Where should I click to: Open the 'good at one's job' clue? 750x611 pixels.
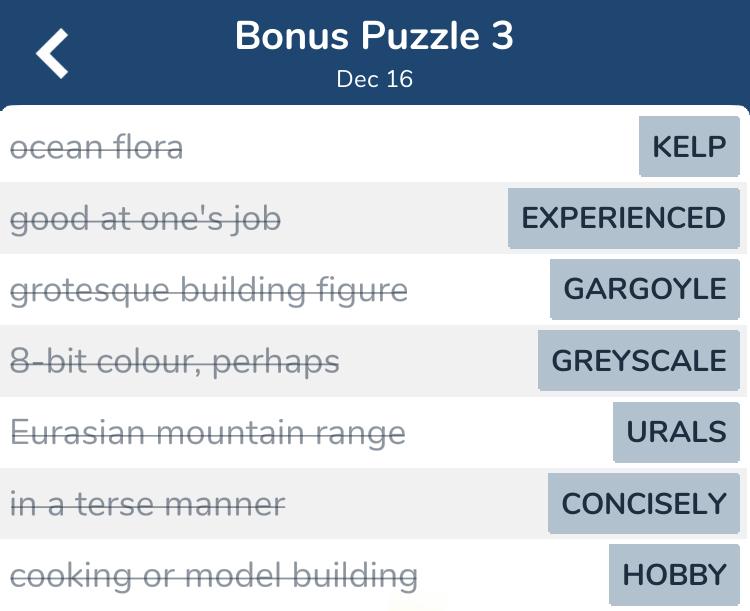click(145, 220)
